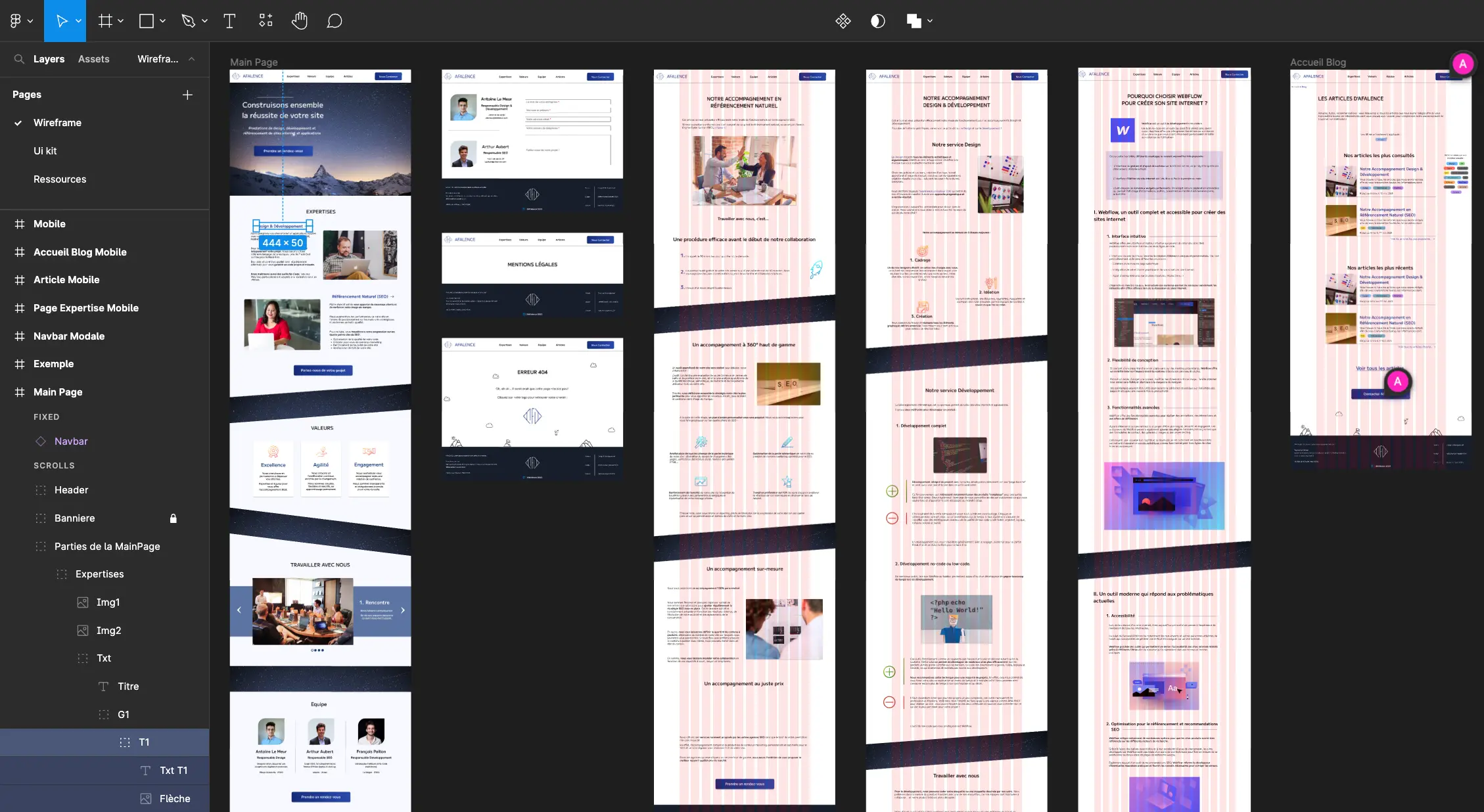Switch to the Layers tab
1484x812 pixels.
[x=49, y=59]
